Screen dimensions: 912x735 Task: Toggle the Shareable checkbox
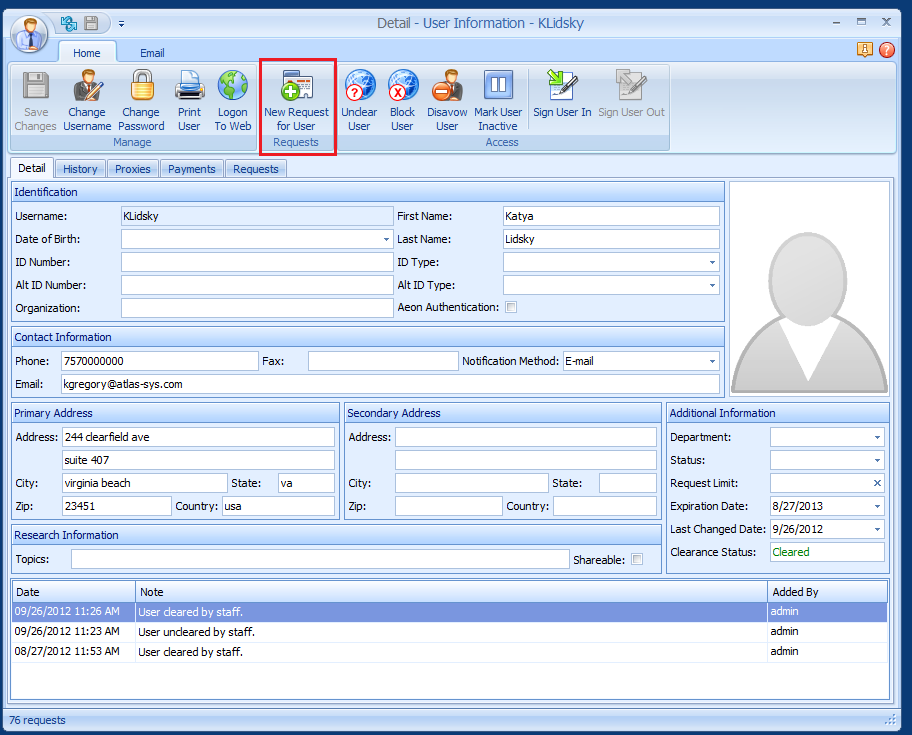637,560
